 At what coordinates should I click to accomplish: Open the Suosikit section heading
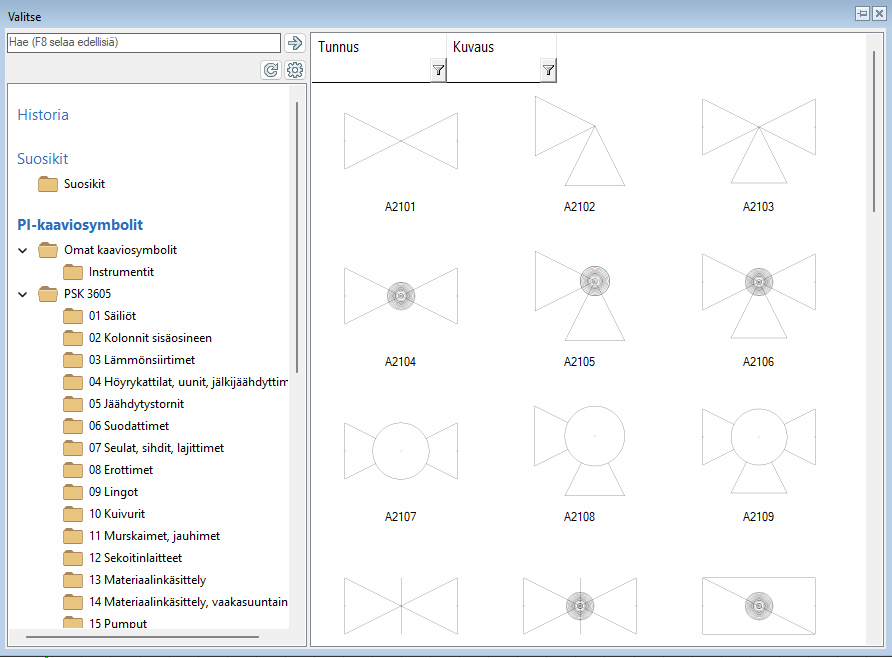pos(43,159)
